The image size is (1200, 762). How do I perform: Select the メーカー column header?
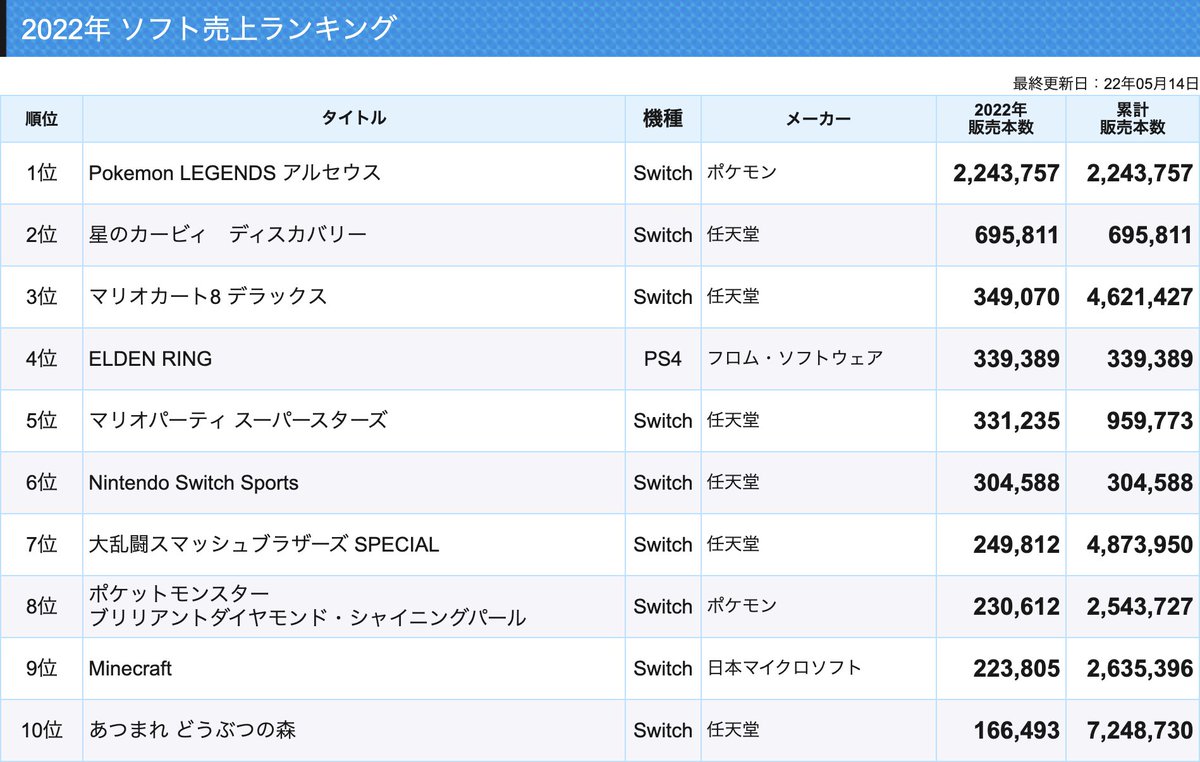pos(818,118)
